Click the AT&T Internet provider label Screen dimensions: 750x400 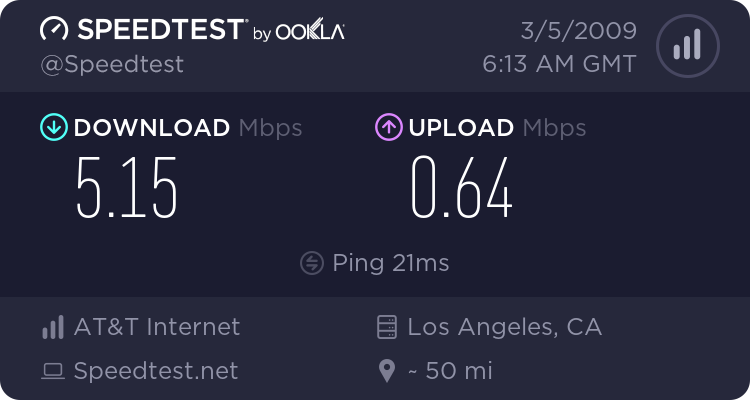157,327
